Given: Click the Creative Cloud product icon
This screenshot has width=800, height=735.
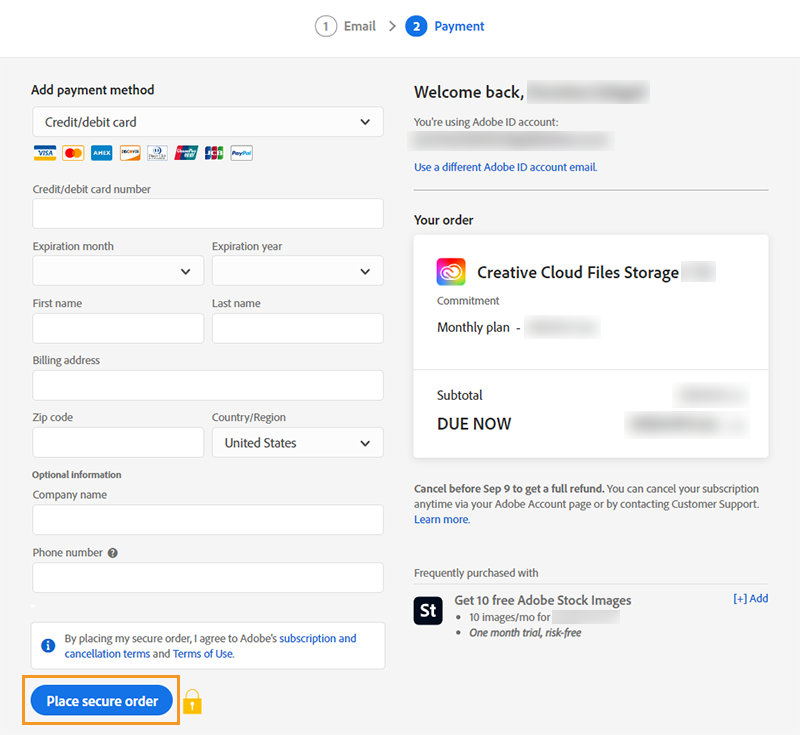Looking at the screenshot, I should [x=451, y=272].
